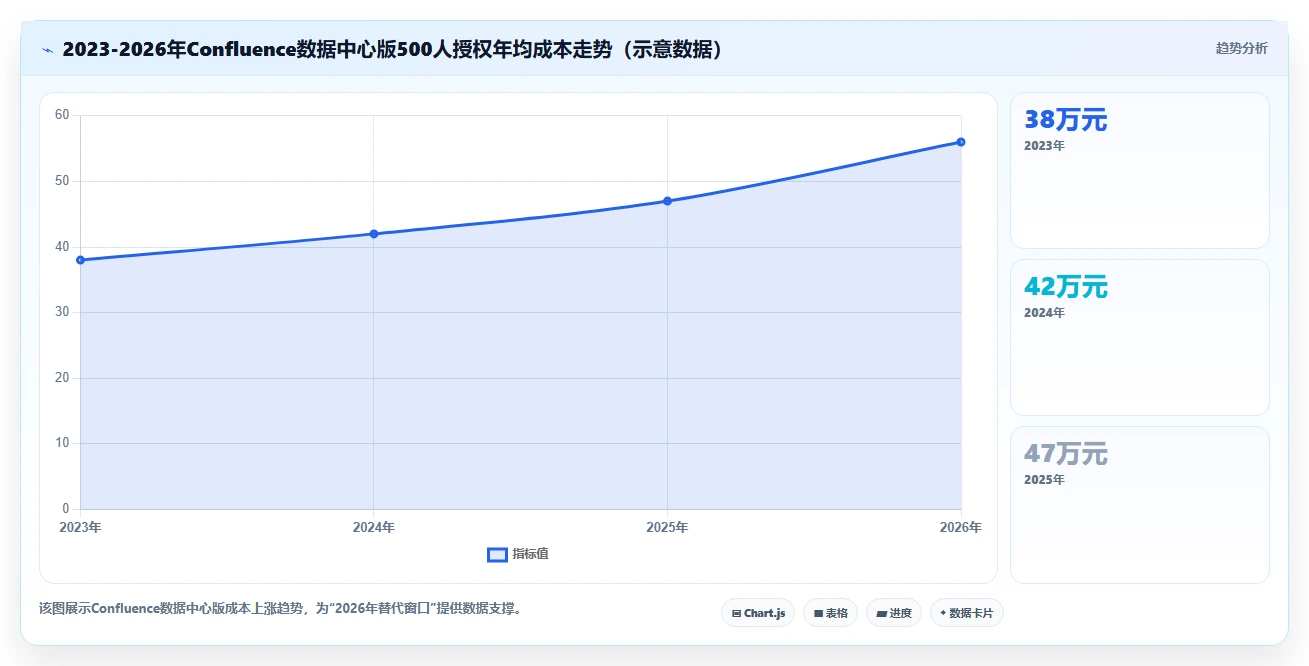Click the x-axis label 2026年
Image resolution: width=1309 pixels, height=666 pixels.
(x=961, y=527)
